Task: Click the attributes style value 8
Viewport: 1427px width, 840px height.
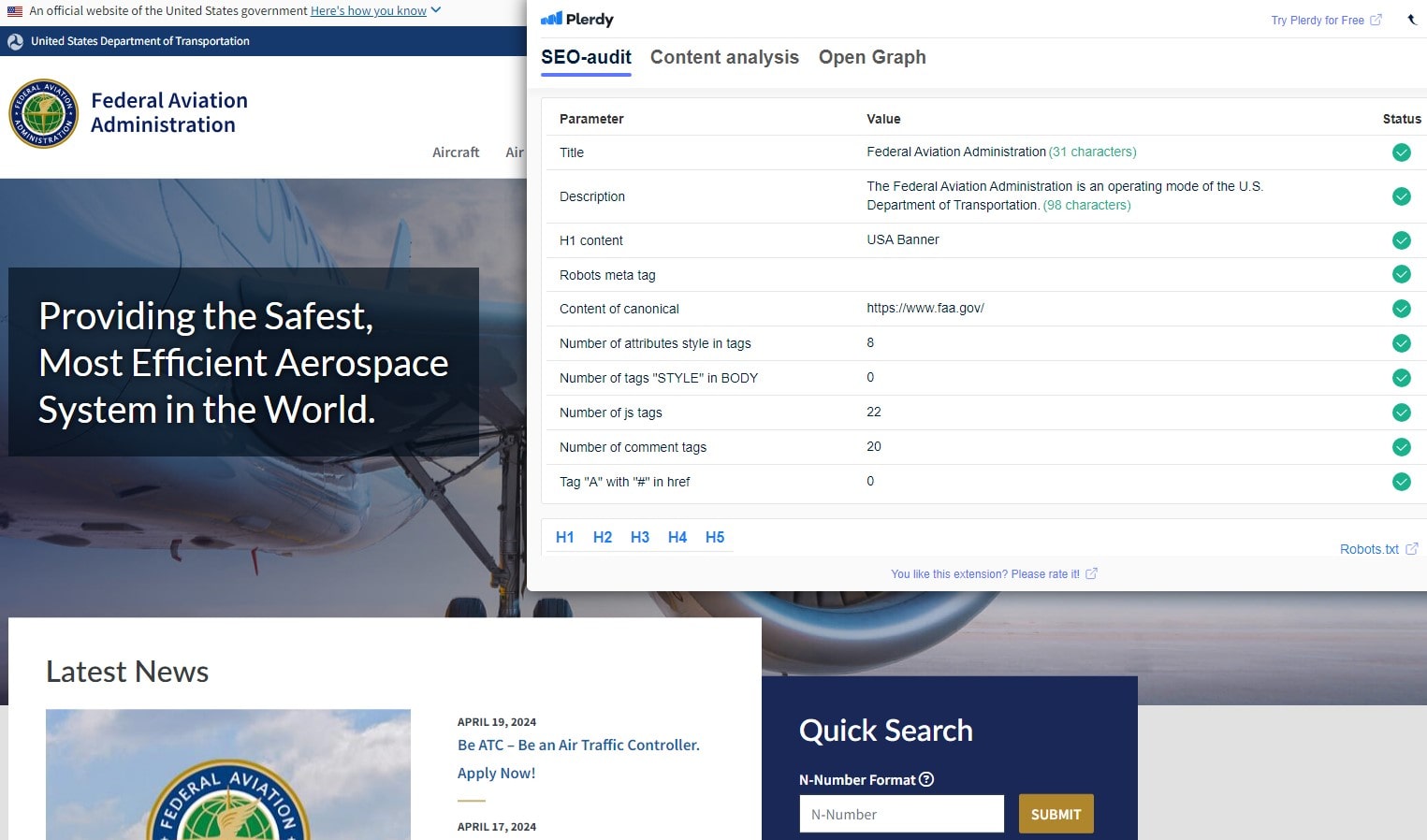Action: (x=870, y=342)
